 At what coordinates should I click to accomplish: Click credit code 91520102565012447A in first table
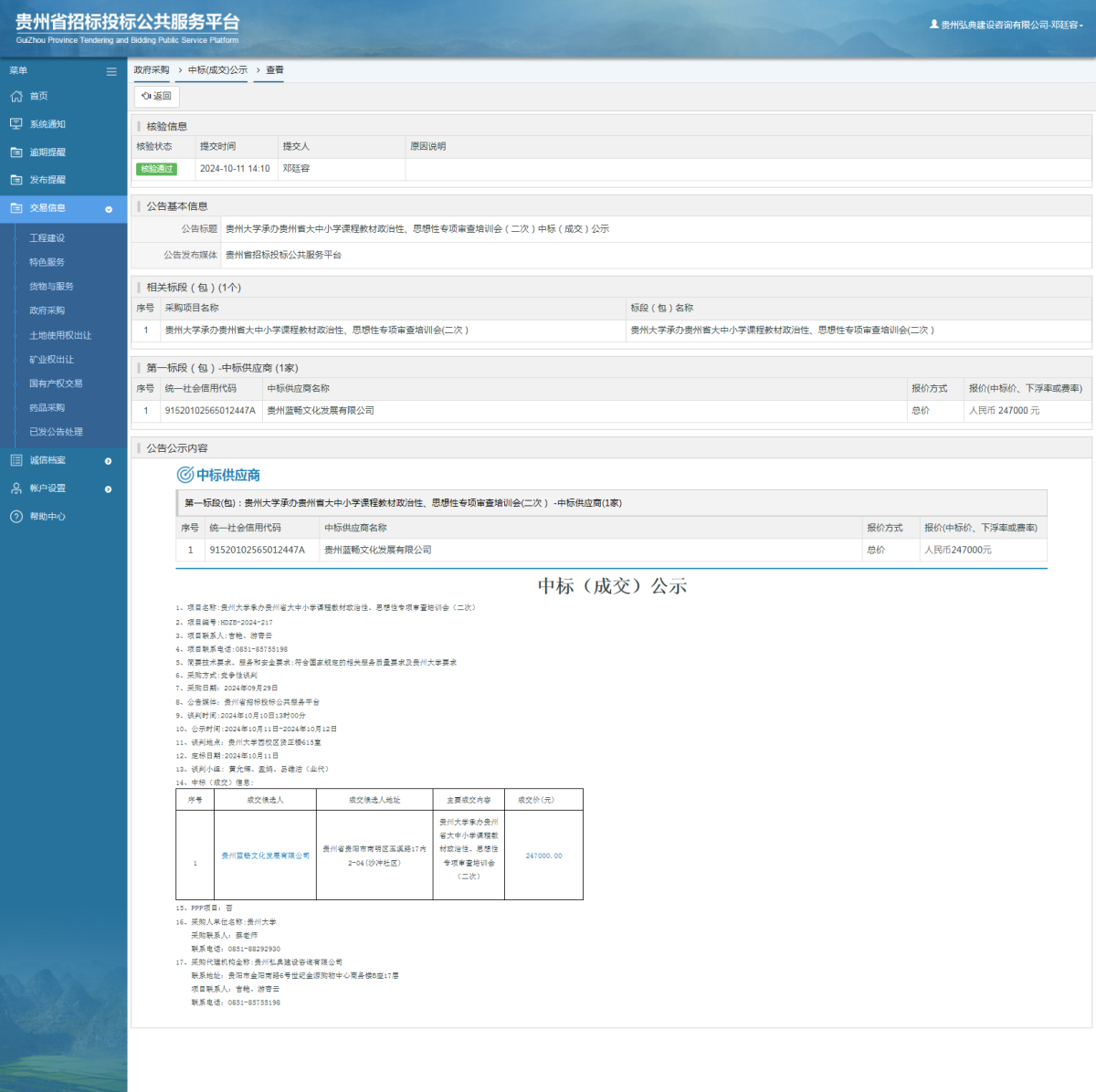tap(210, 411)
